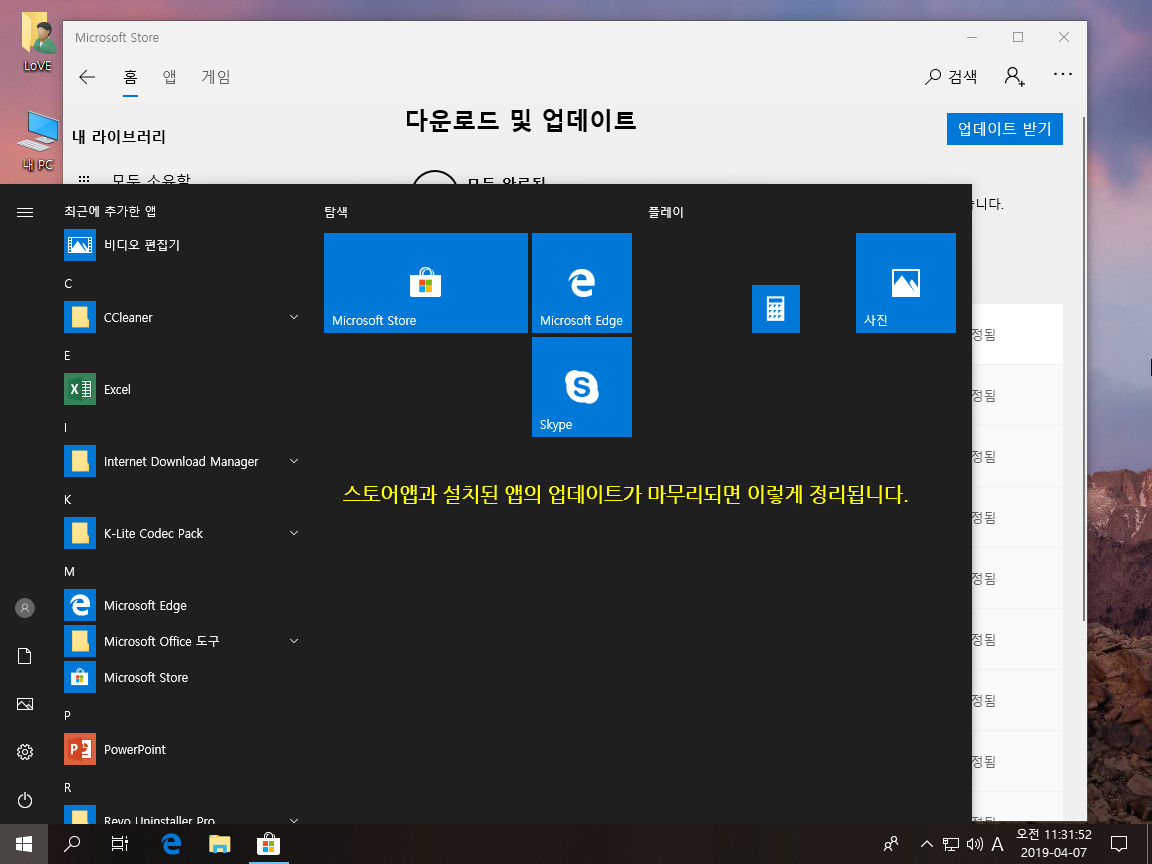Click the letter E group header
This screenshot has width=1152, height=864.
(68, 356)
